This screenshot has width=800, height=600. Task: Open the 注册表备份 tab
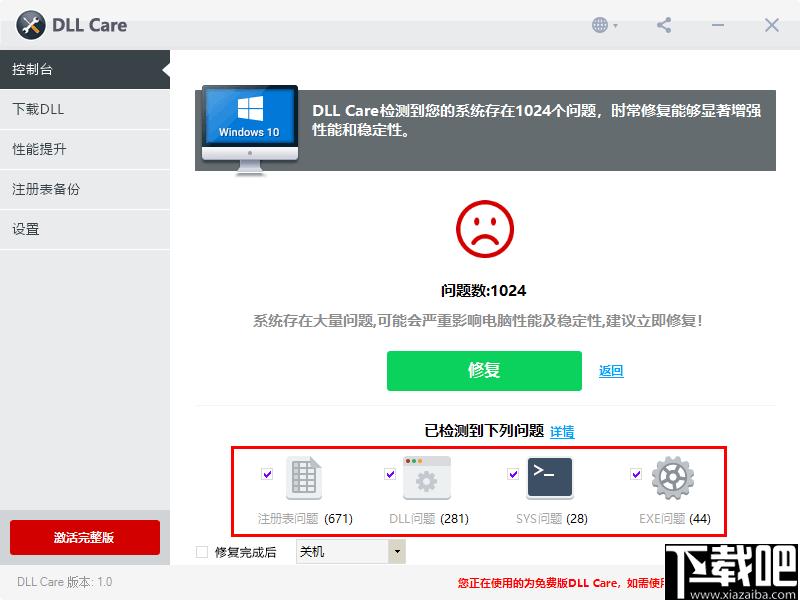[85, 189]
